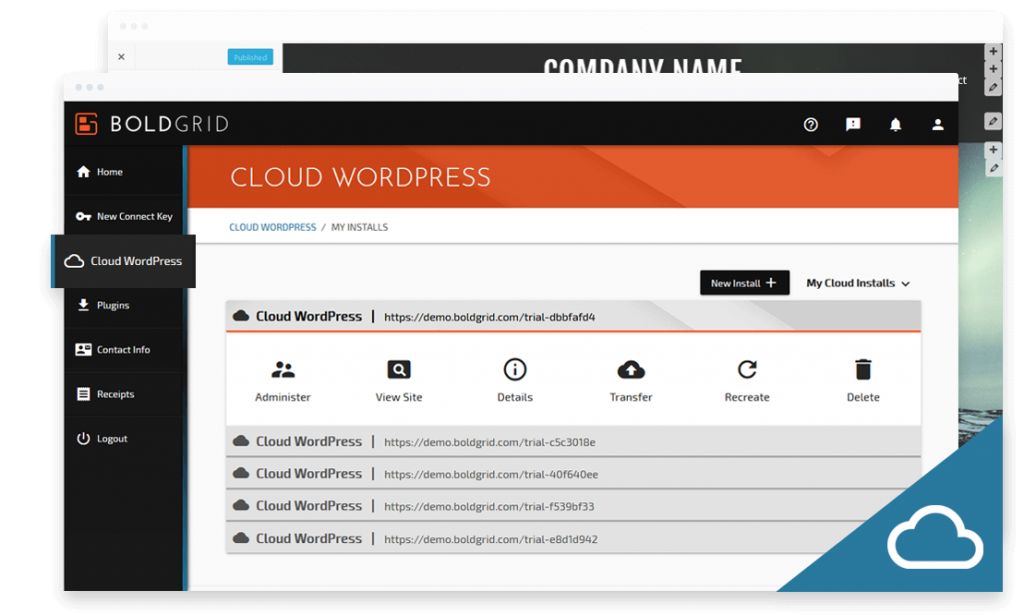Click the New Install button
This screenshot has width=1024, height=615.
pos(744,283)
